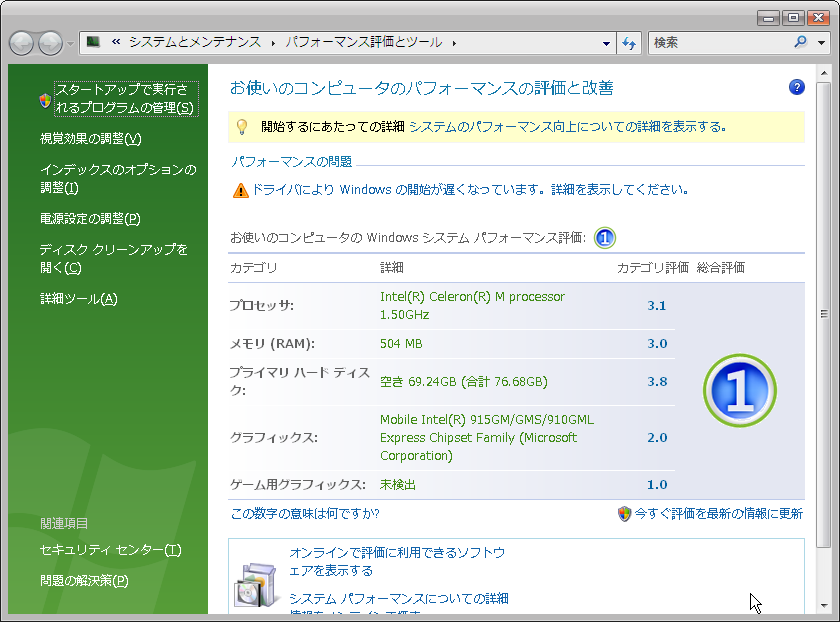Expand the chevron after システムとメンテナンス
This screenshot has width=840, height=622.
coord(273,43)
